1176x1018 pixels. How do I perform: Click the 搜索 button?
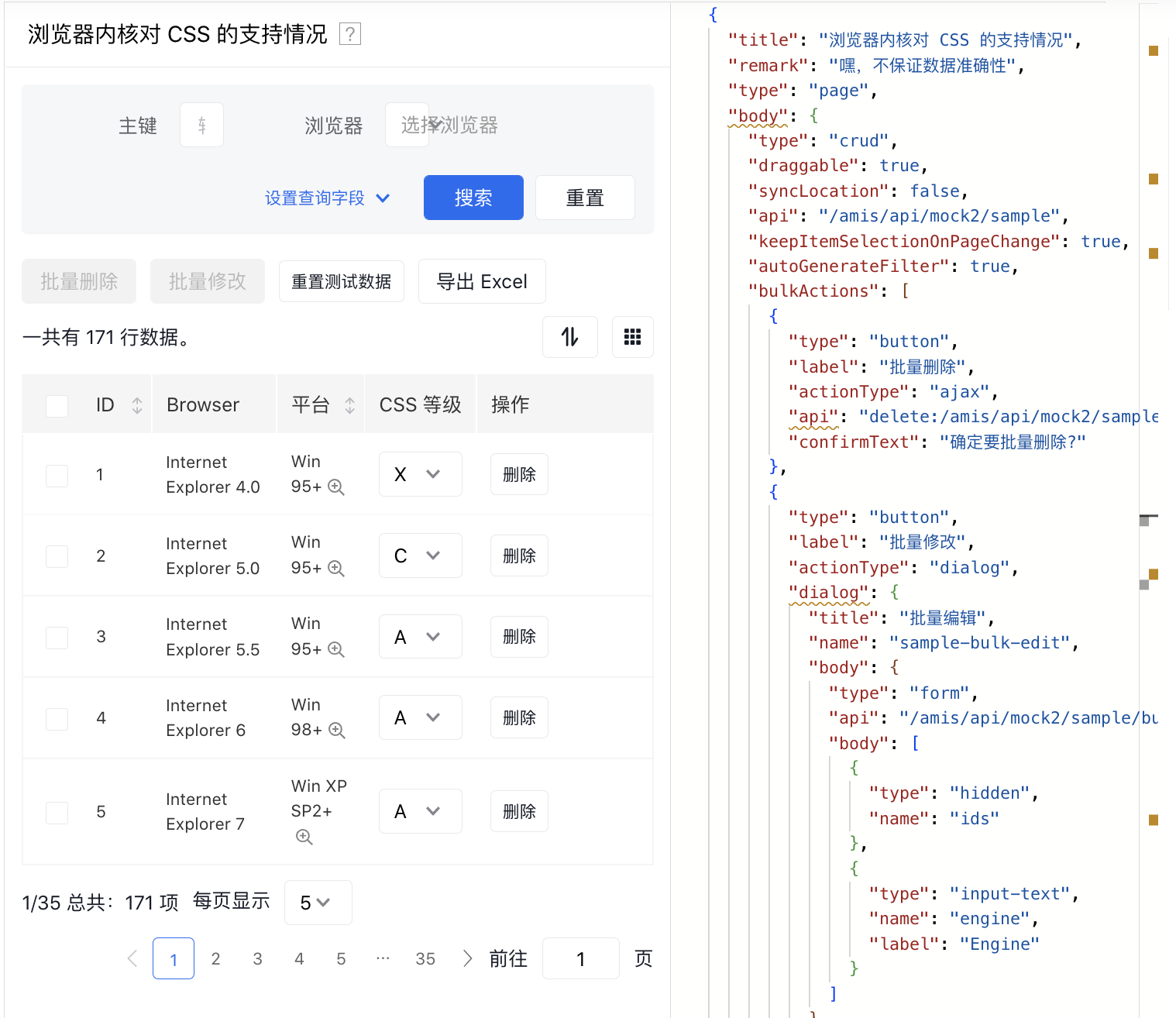click(x=473, y=198)
